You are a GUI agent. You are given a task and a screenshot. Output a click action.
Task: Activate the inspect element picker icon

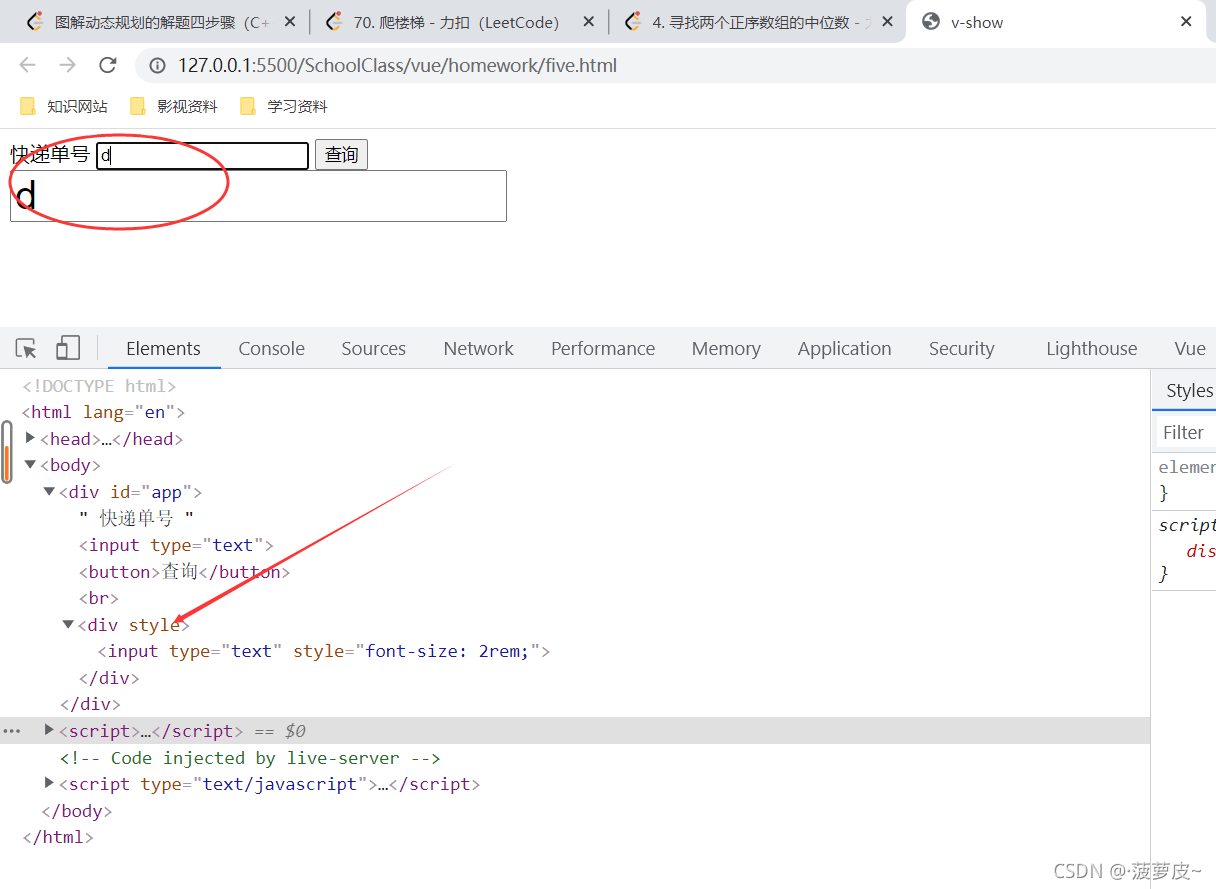coord(26,348)
